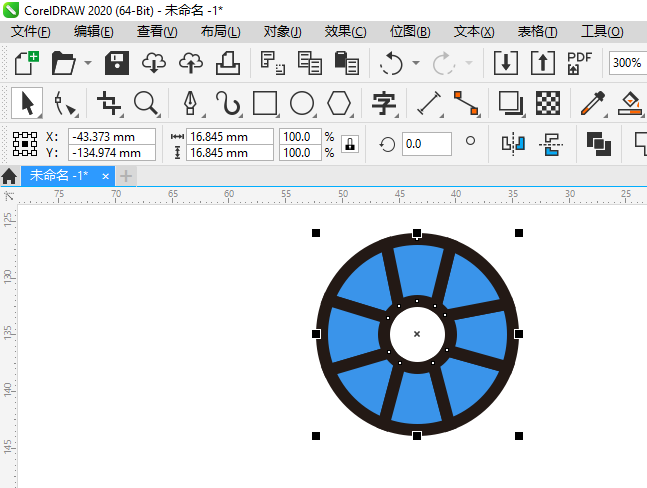This screenshot has width=647, height=488.
Task: Select the Zoom magnifier tool
Action: point(146,103)
